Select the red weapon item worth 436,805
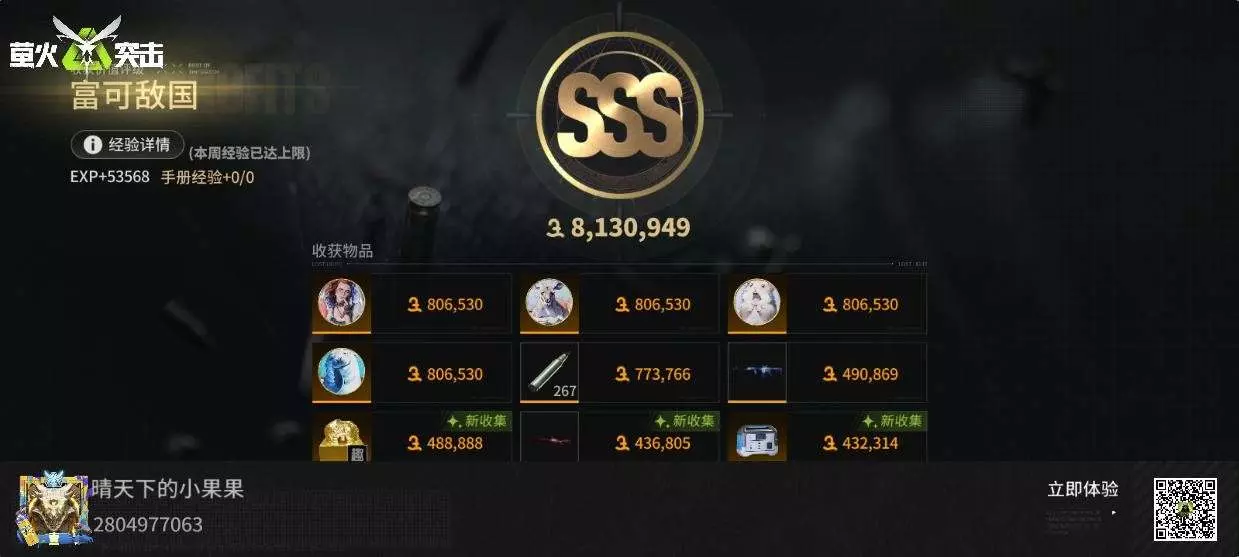Image resolution: width=1239 pixels, height=557 pixels. click(550, 439)
